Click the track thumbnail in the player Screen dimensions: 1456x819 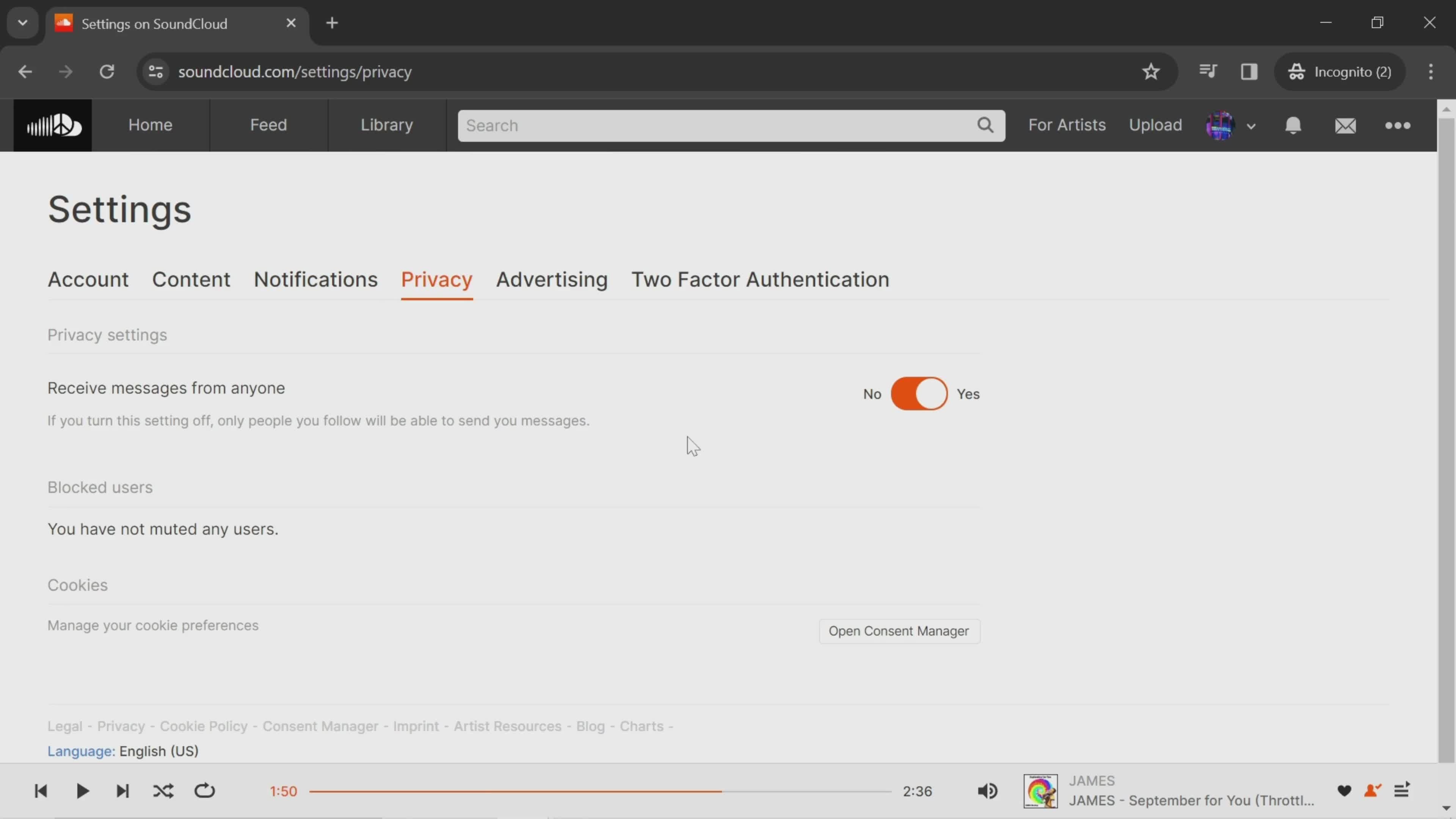point(1041,790)
